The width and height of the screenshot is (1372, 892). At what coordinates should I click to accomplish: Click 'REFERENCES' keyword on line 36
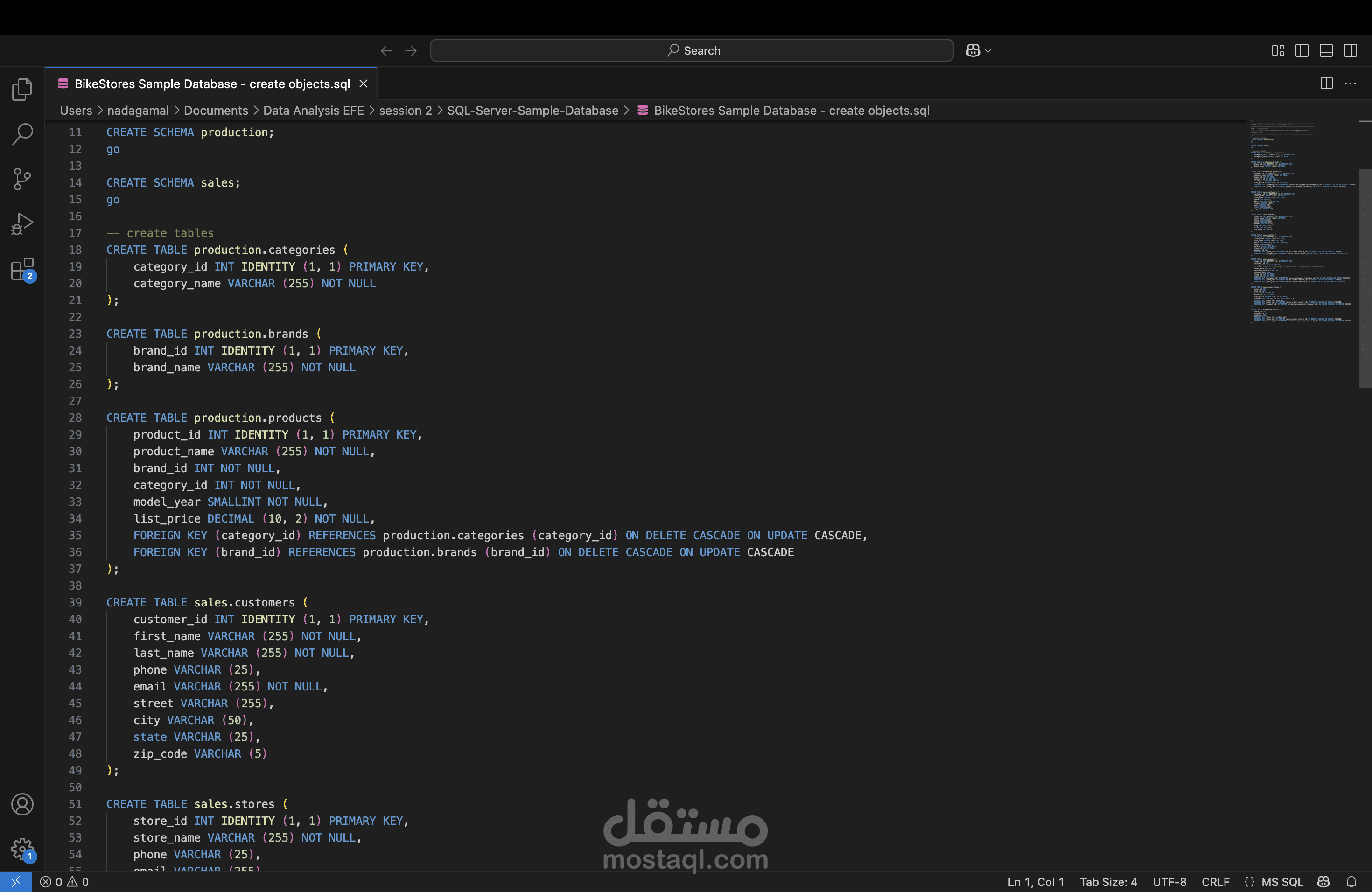pos(322,552)
